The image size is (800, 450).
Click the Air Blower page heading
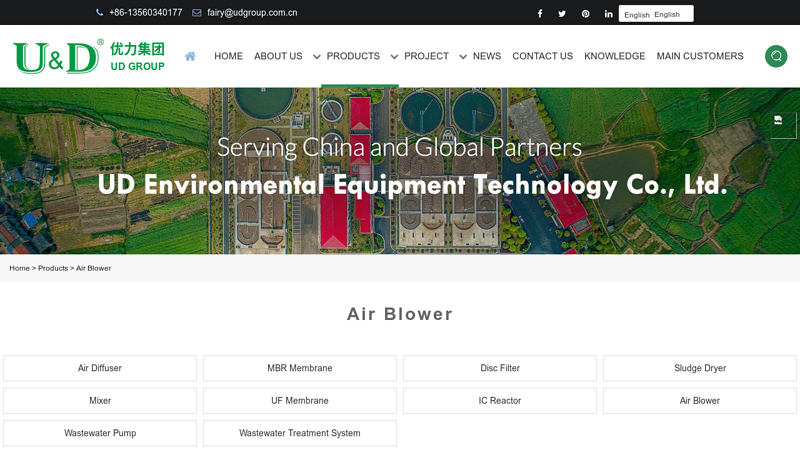click(400, 314)
